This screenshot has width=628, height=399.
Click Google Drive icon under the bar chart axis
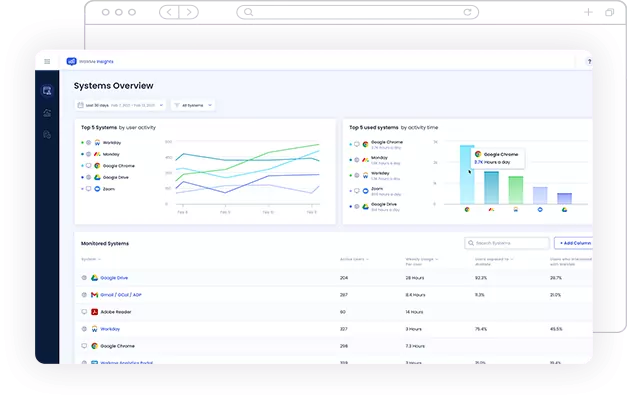[564, 210]
